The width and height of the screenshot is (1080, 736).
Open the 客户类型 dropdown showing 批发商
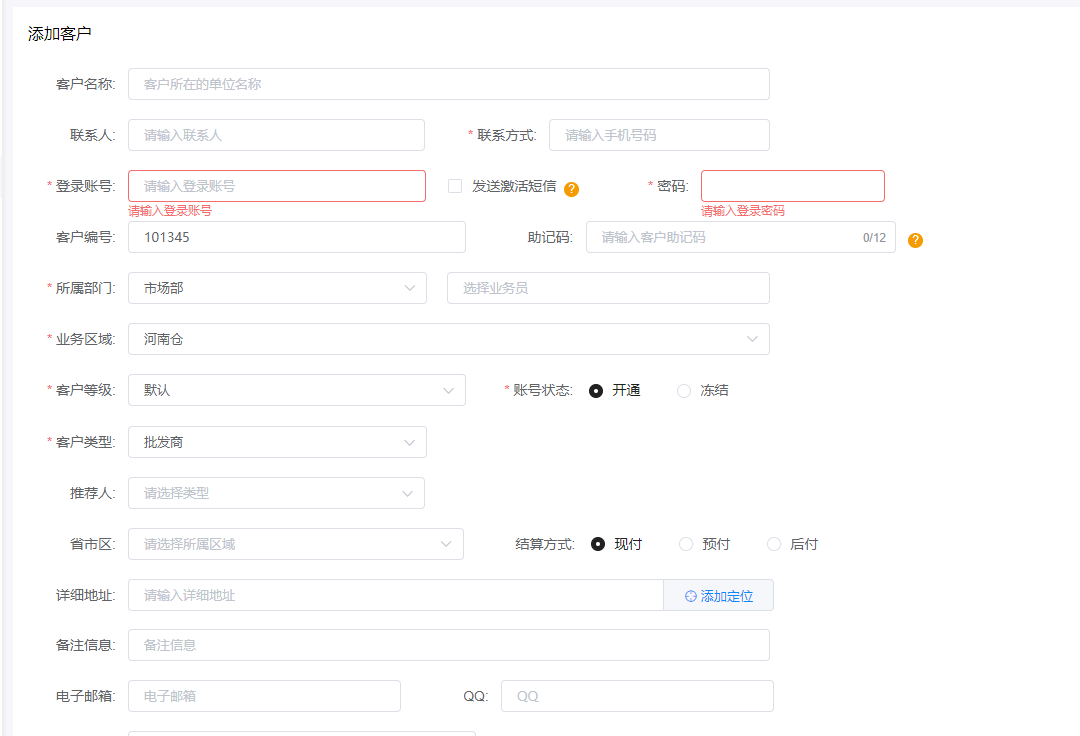(x=277, y=442)
